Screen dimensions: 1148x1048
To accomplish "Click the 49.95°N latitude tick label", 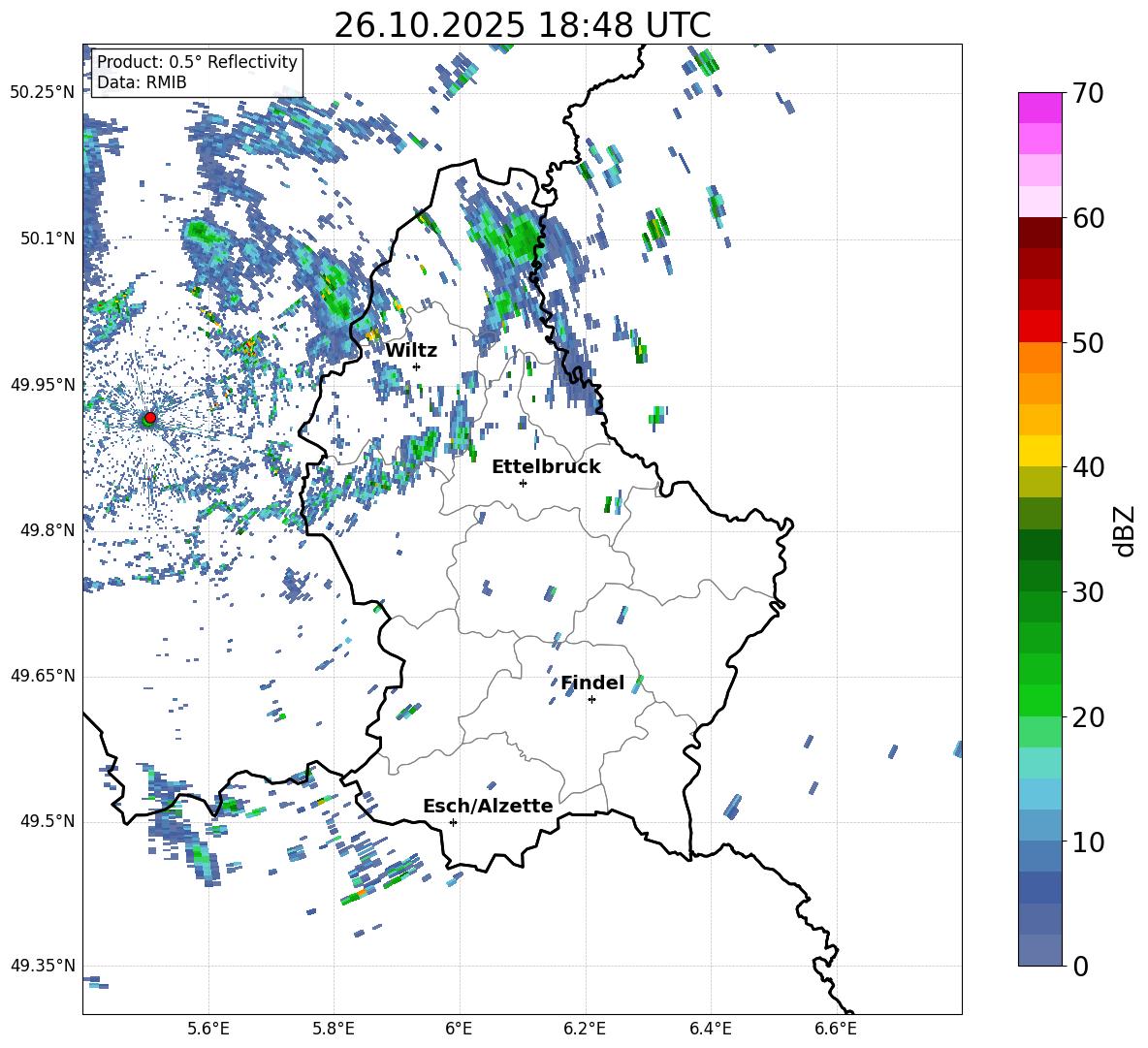I will (x=43, y=384).
